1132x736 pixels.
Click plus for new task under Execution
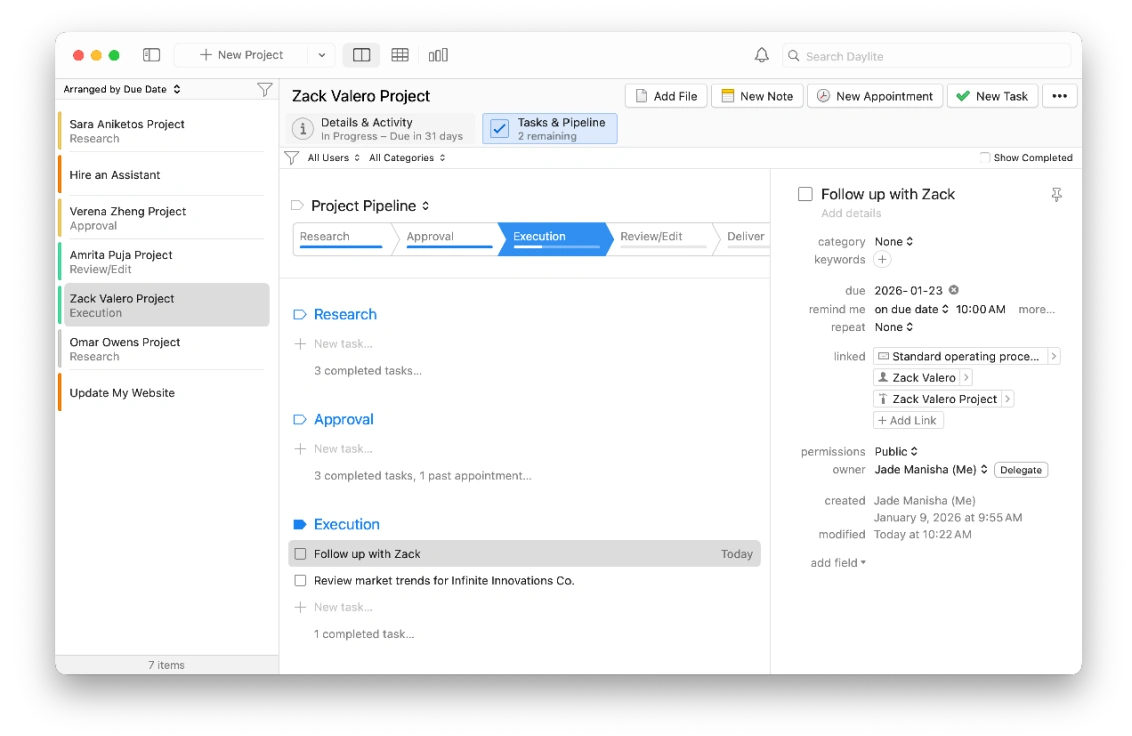coord(300,607)
